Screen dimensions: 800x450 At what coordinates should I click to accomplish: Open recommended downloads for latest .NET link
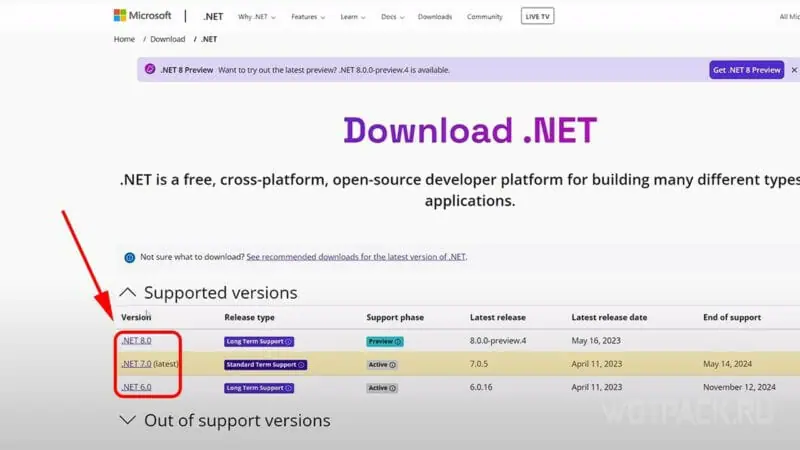point(356,257)
